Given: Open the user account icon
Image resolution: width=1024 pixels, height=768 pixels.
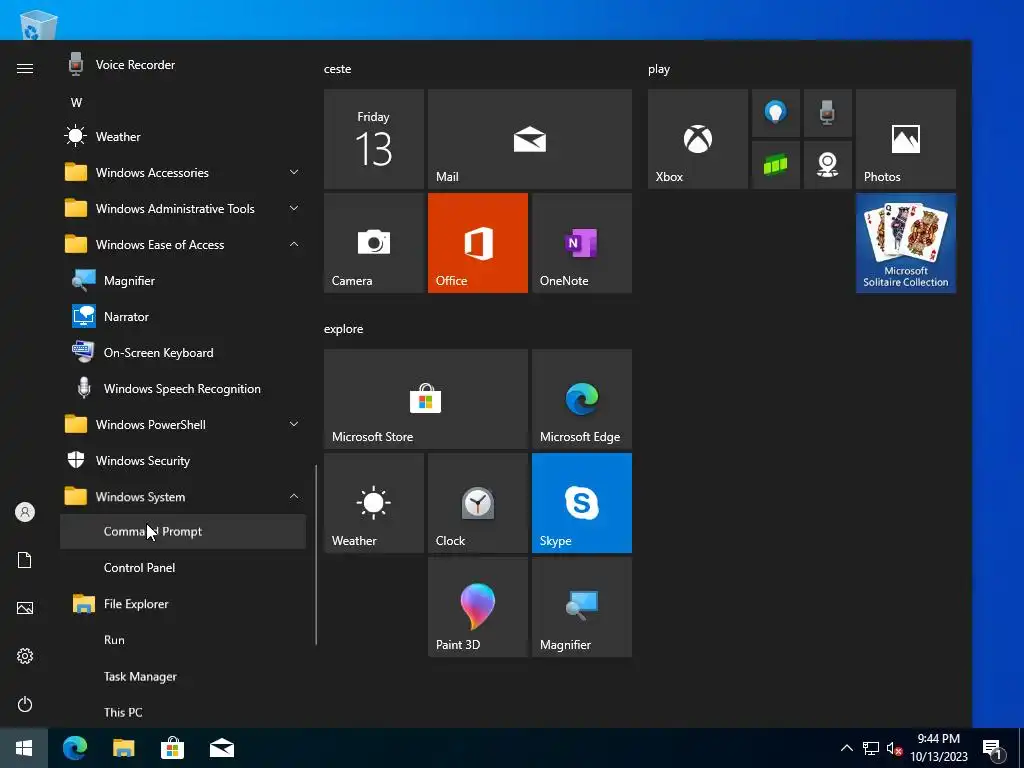Looking at the screenshot, I should tap(25, 512).
